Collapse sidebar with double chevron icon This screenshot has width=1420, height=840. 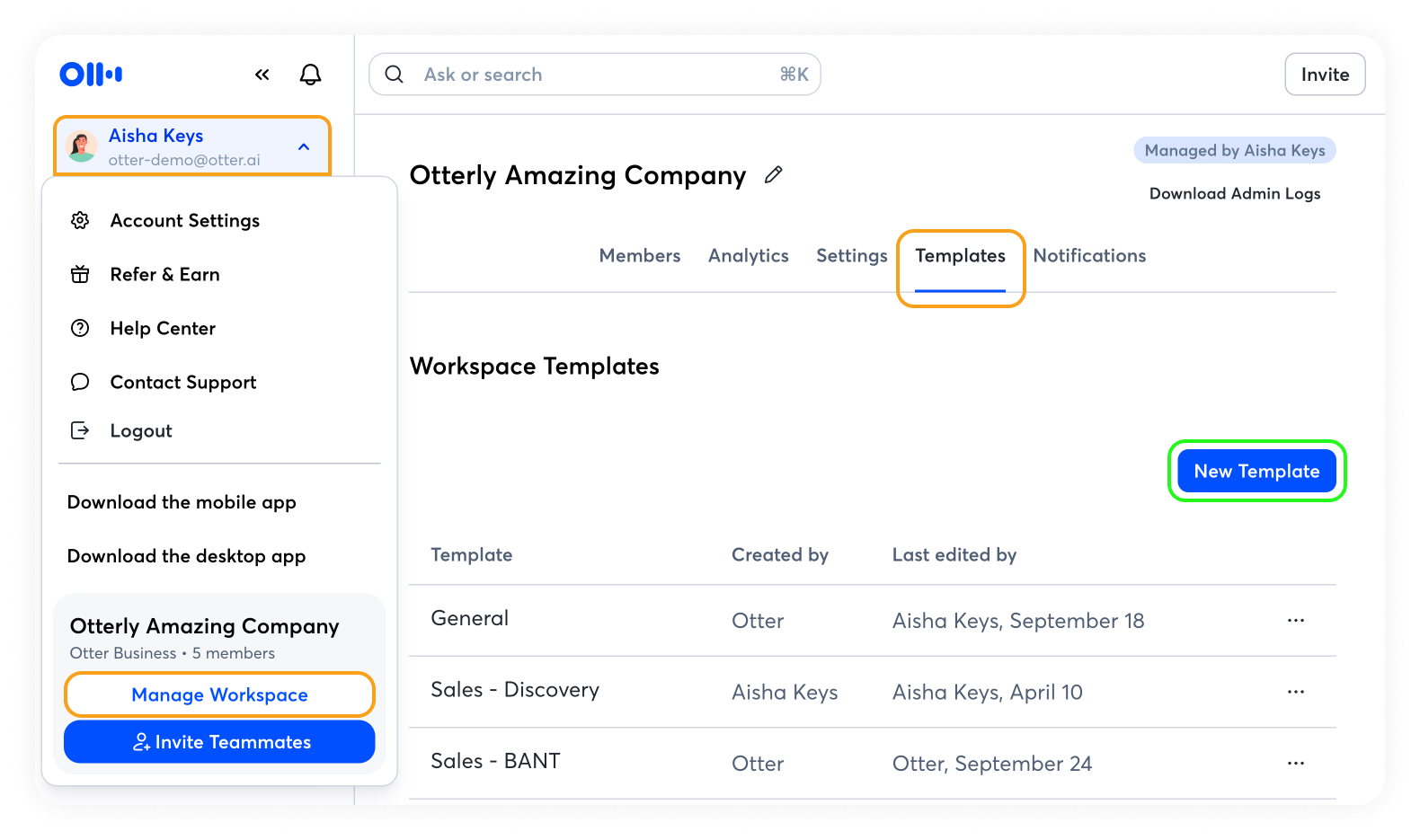coord(262,75)
